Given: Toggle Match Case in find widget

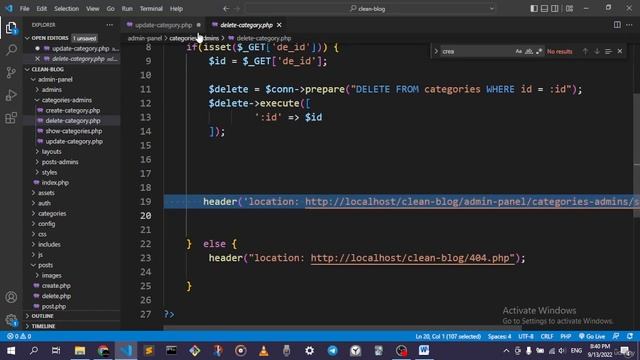Looking at the screenshot, I should coord(518,51).
